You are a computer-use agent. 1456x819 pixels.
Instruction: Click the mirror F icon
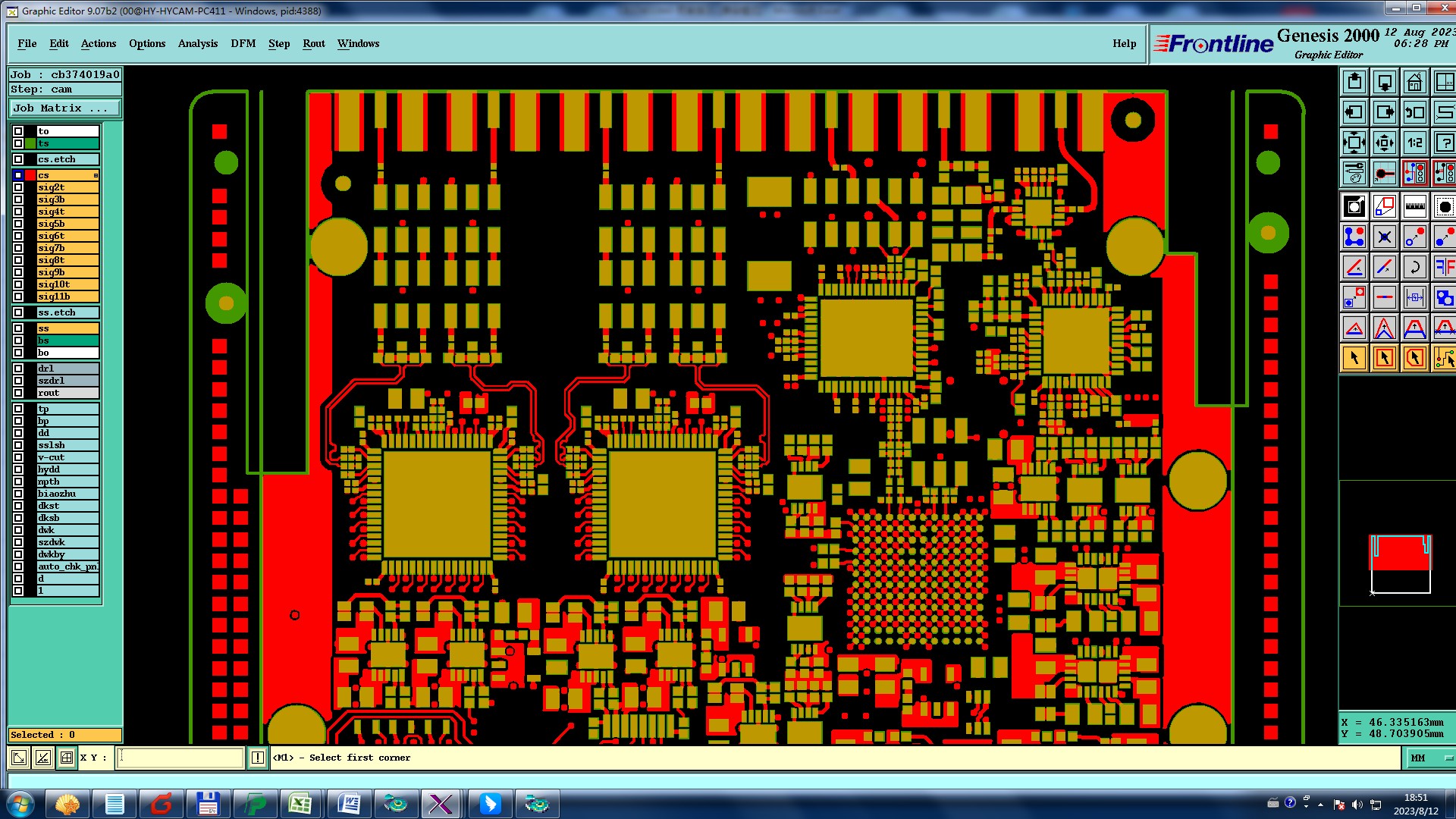pos(1444,267)
